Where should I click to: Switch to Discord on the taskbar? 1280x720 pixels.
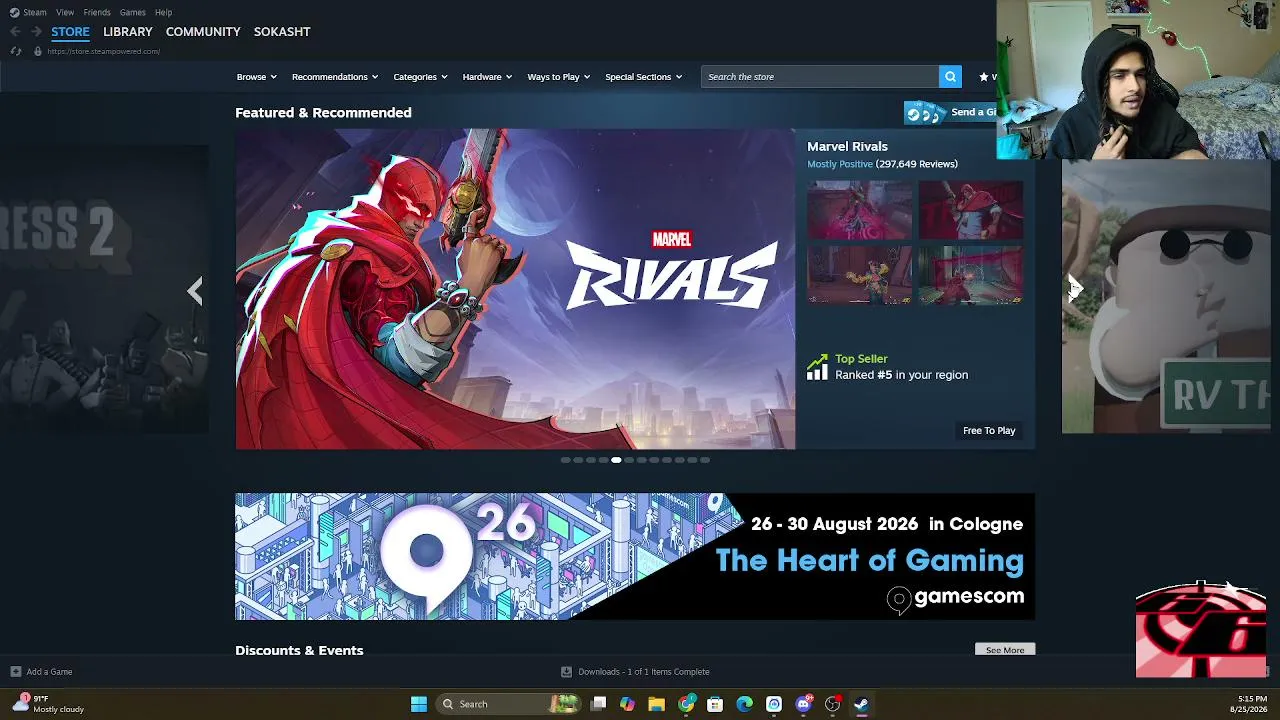point(803,704)
